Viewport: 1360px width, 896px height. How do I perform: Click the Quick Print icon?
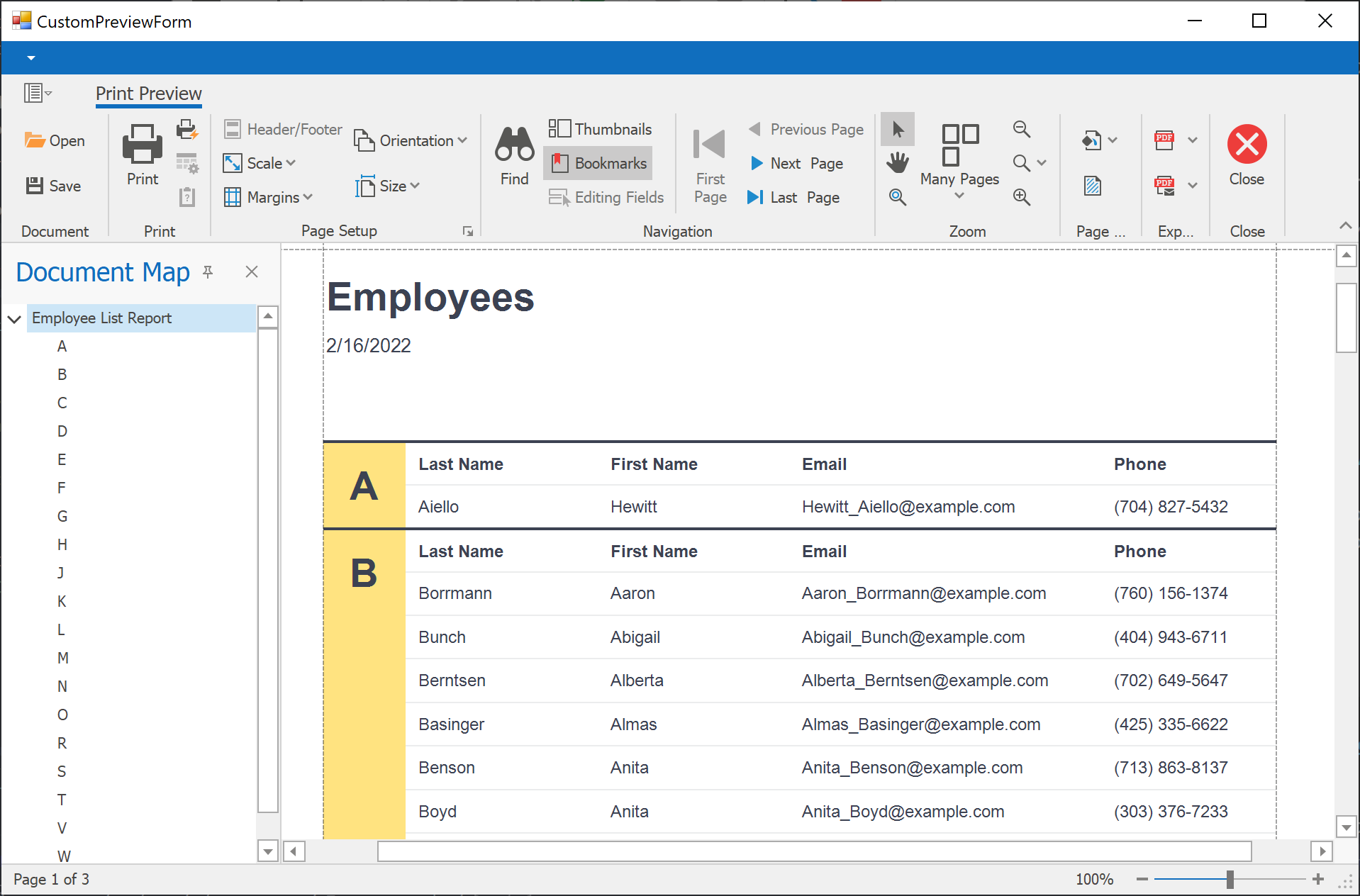point(187,130)
